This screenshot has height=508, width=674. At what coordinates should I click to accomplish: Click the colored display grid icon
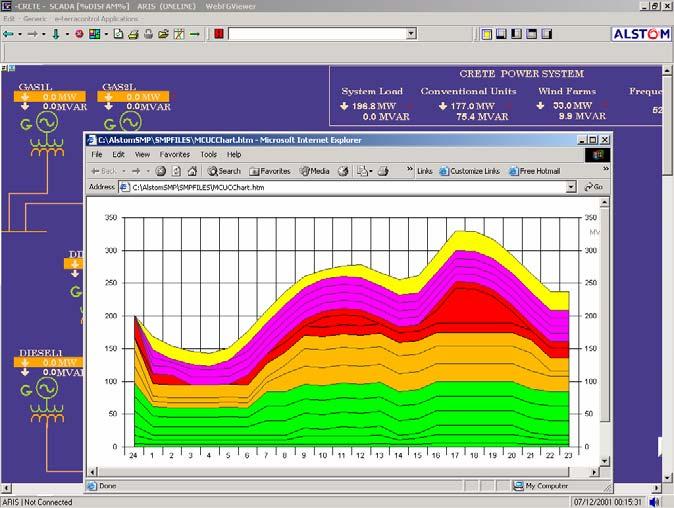pos(94,34)
